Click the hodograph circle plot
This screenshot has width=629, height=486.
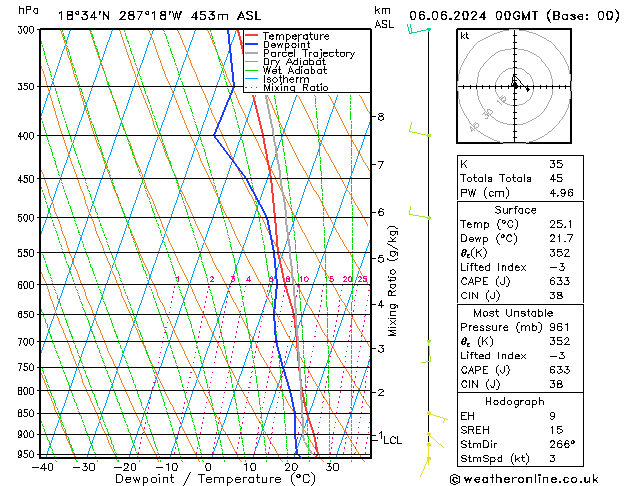point(514,86)
